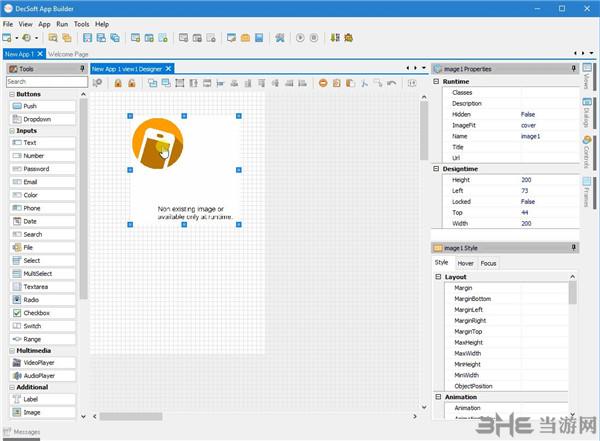Collapse the Additional group in Tools
The width and height of the screenshot is (600, 441).
[x=12, y=387]
